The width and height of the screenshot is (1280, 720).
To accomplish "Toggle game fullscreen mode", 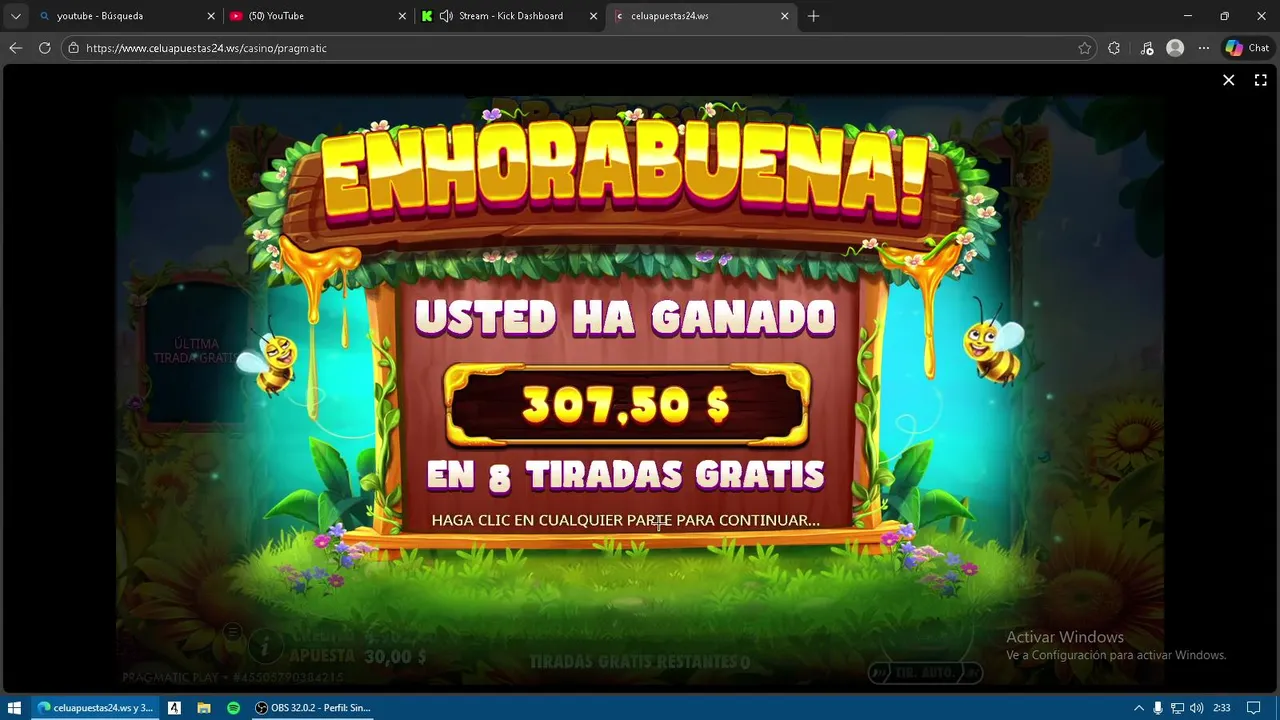I will 1261,80.
